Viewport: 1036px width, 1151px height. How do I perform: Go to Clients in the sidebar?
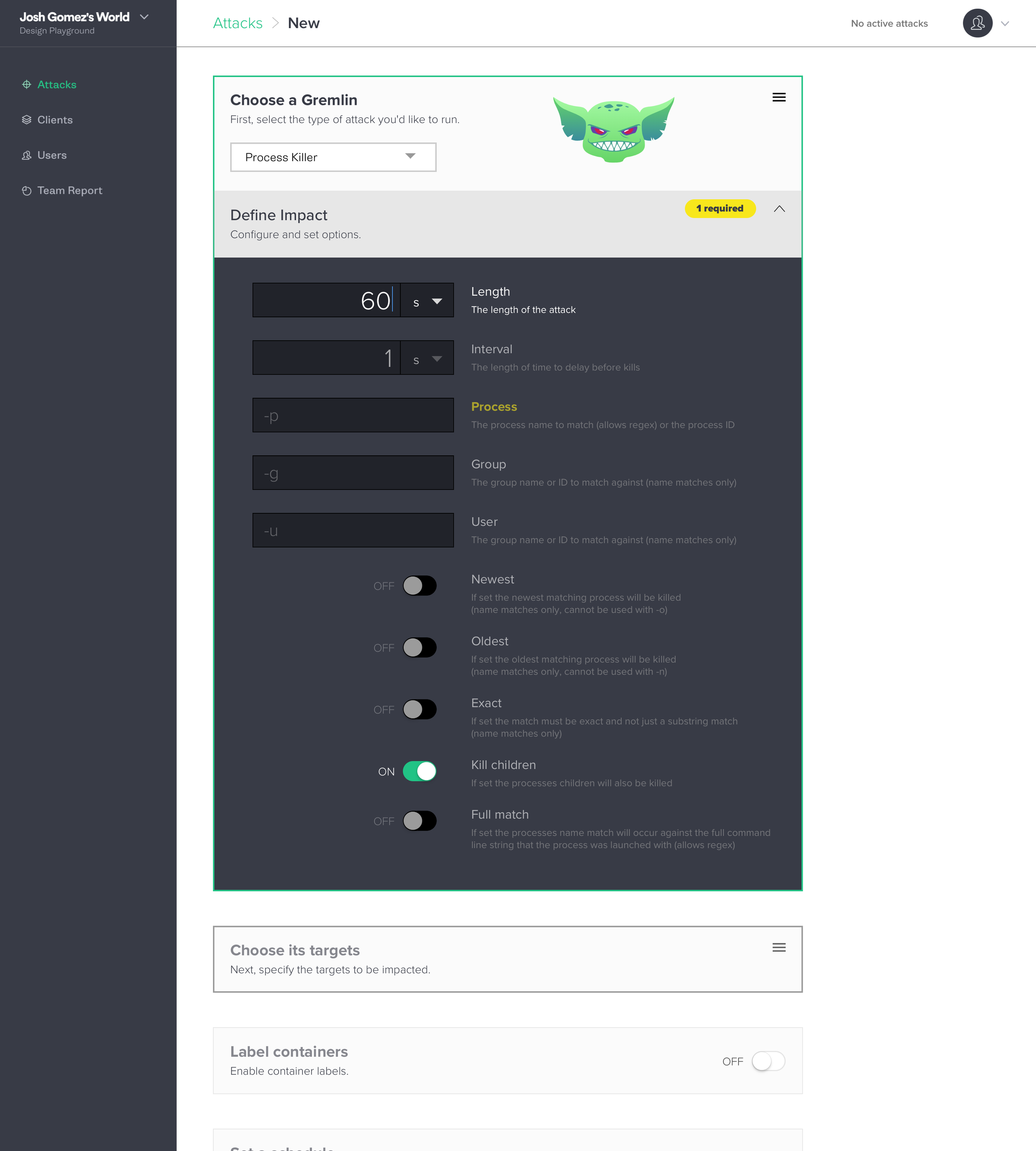pyautogui.click(x=55, y=120)
